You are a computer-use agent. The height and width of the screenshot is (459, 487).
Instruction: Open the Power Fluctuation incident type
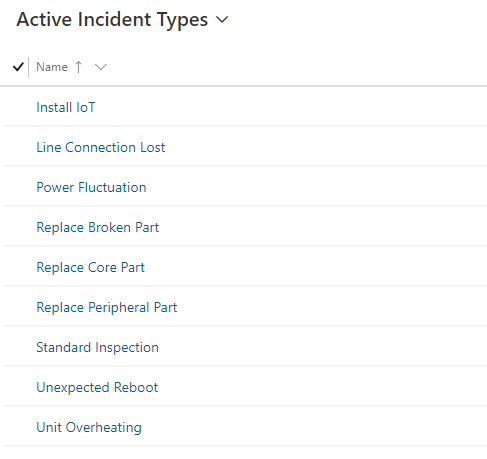pyautogui.click(x=91, y=187)
